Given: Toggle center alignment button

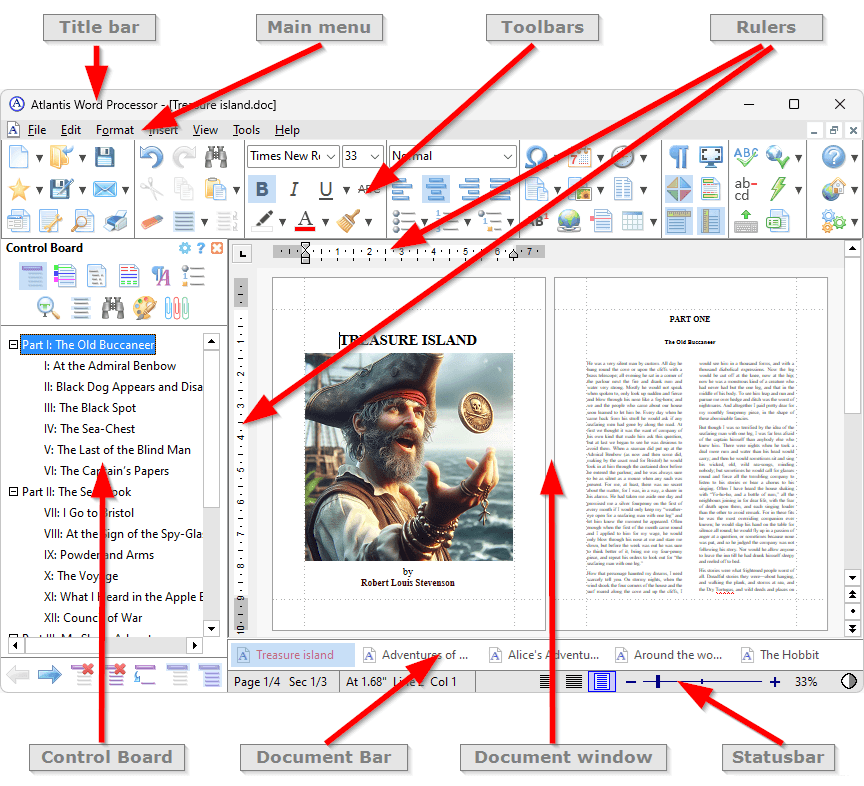Looking at the screenshot, I should pyautogui.click(x=436, y=190).
